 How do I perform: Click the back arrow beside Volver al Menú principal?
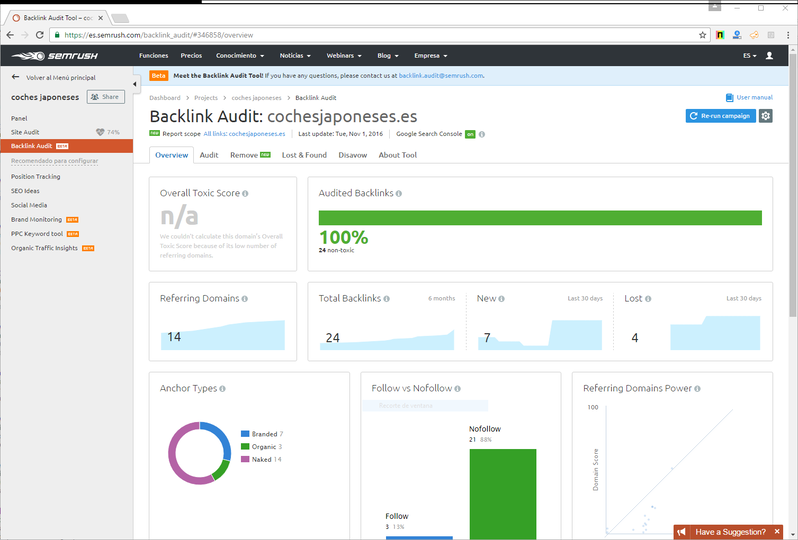coord(15,77)
